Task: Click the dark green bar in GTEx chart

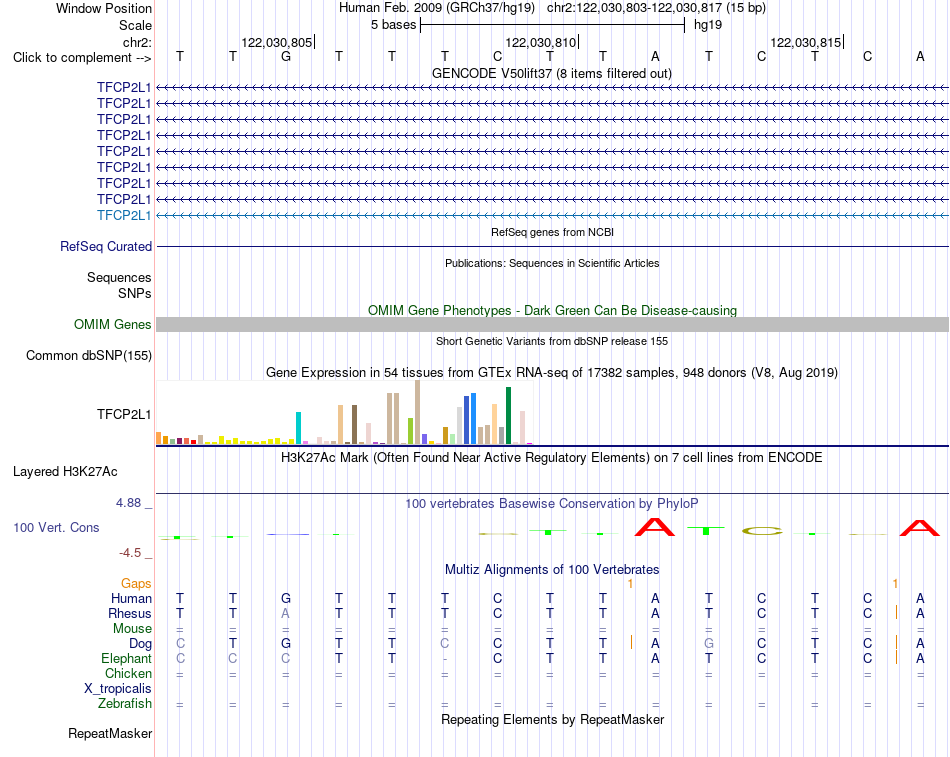Action: (x=508, y=416)
